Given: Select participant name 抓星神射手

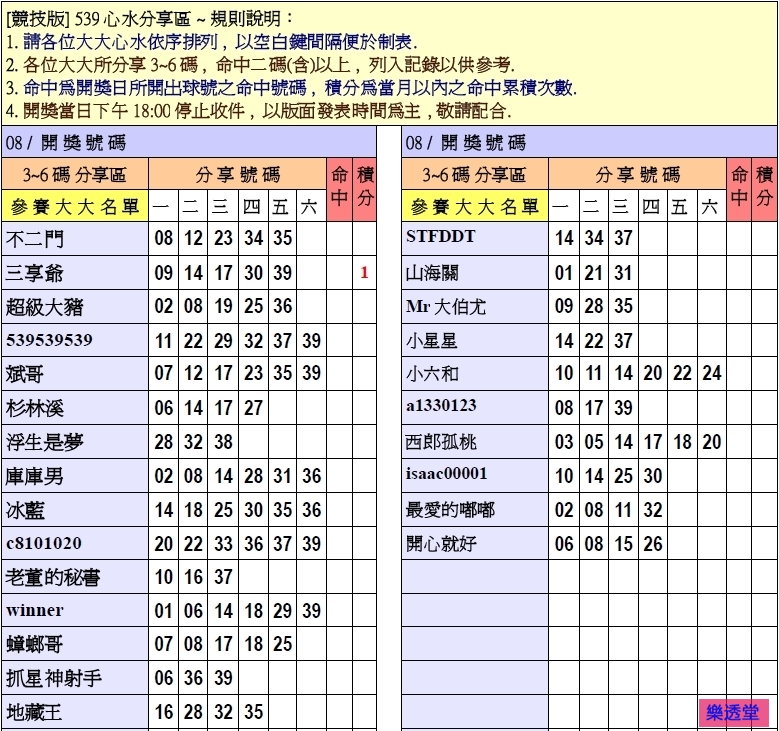Looking at the screenshot, I should tap(54, 678).
